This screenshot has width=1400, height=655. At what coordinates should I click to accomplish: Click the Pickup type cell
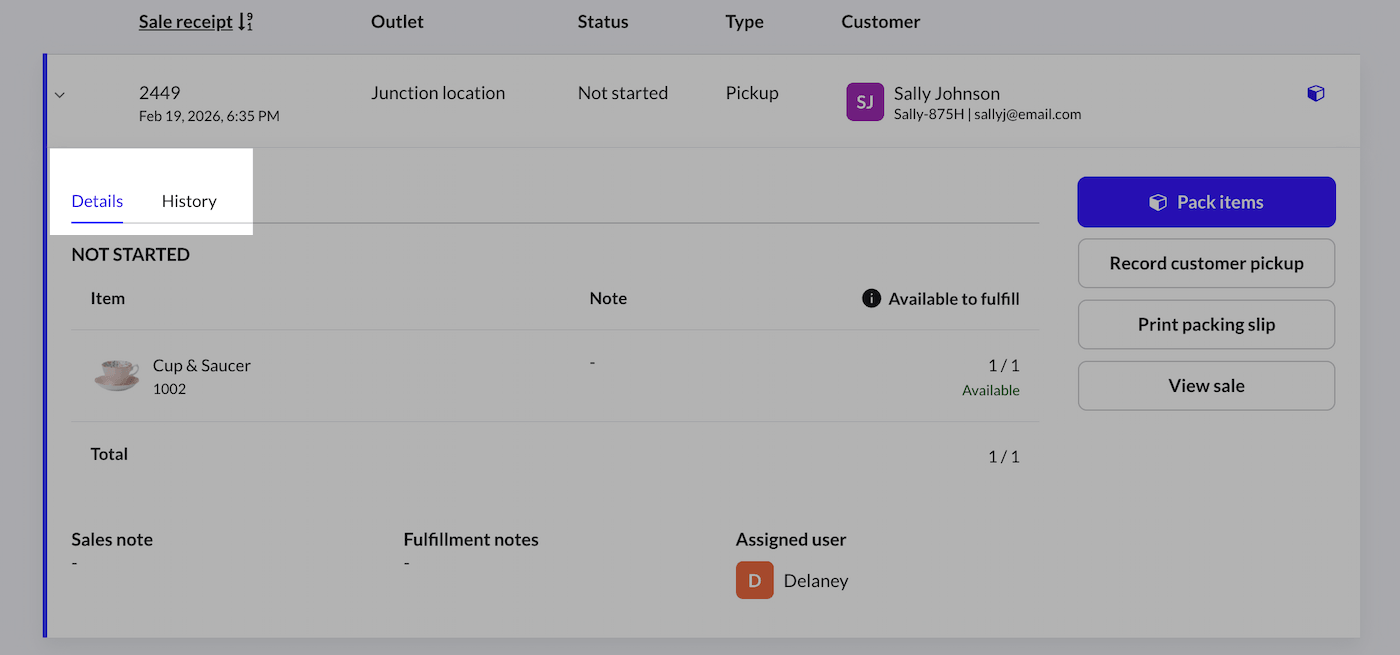coord(752,93)
